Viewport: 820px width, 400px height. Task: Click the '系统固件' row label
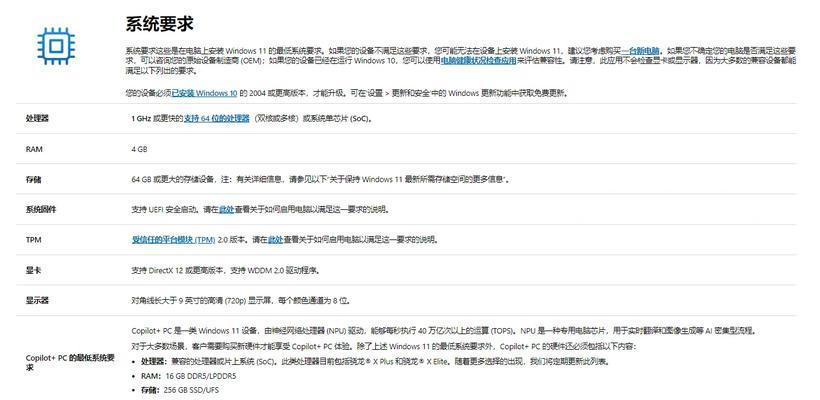point(40,209)
